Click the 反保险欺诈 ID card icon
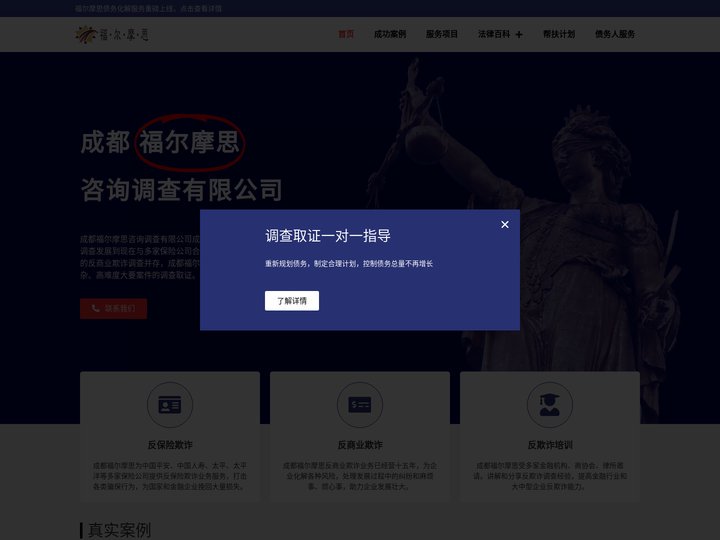Viewport: 720px width, 540px height. tap(170, 405)
